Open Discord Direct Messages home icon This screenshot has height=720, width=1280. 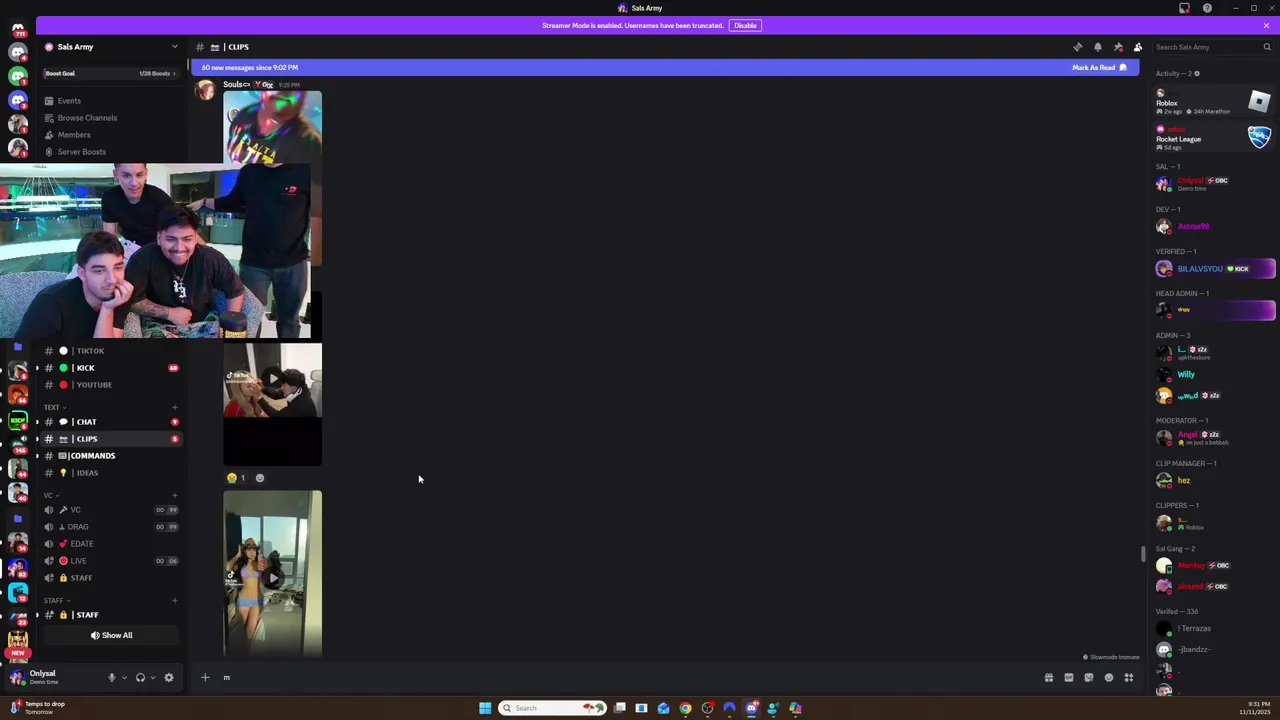[18, 29]
